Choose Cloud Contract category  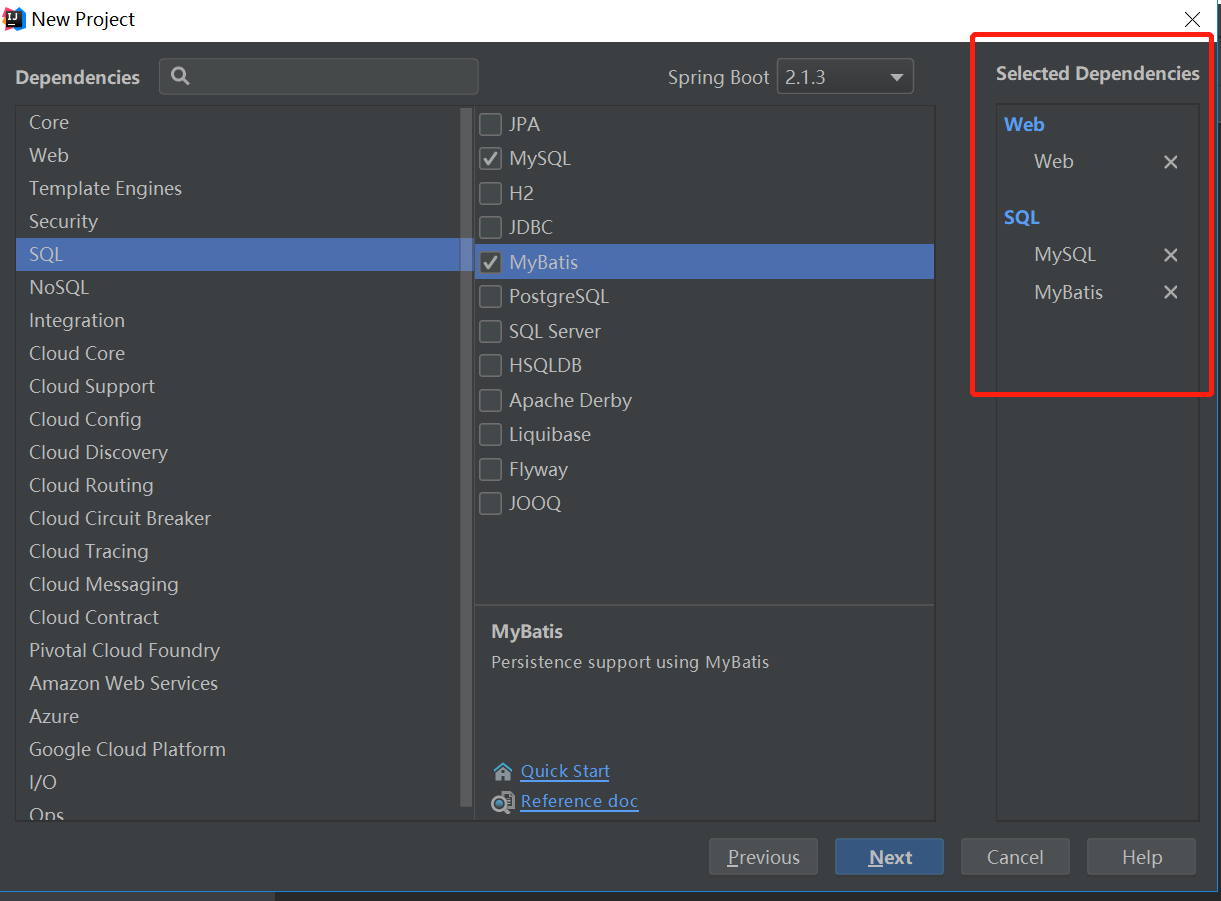click(x=237, y=617)
